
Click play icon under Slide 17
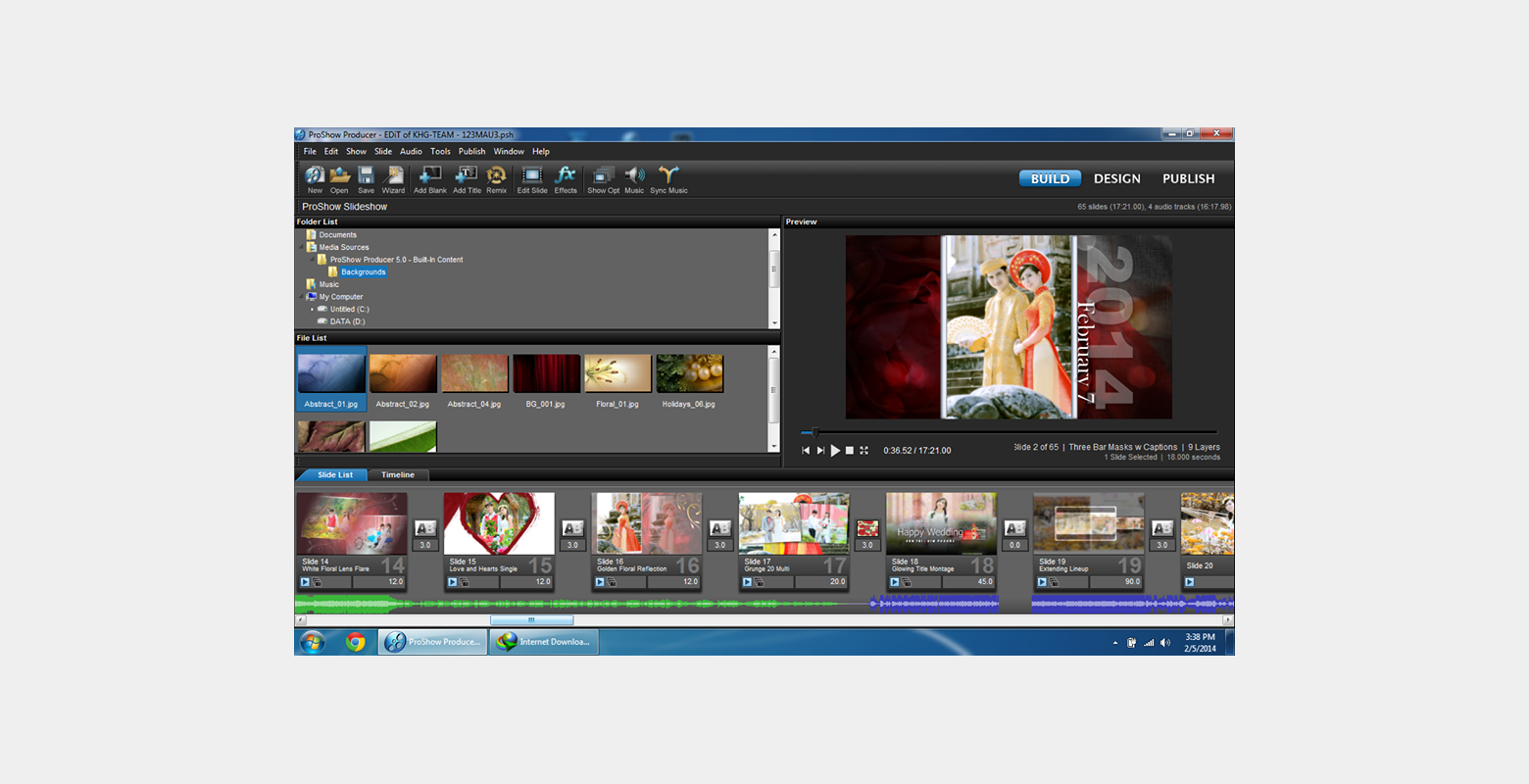pos(747,582)
